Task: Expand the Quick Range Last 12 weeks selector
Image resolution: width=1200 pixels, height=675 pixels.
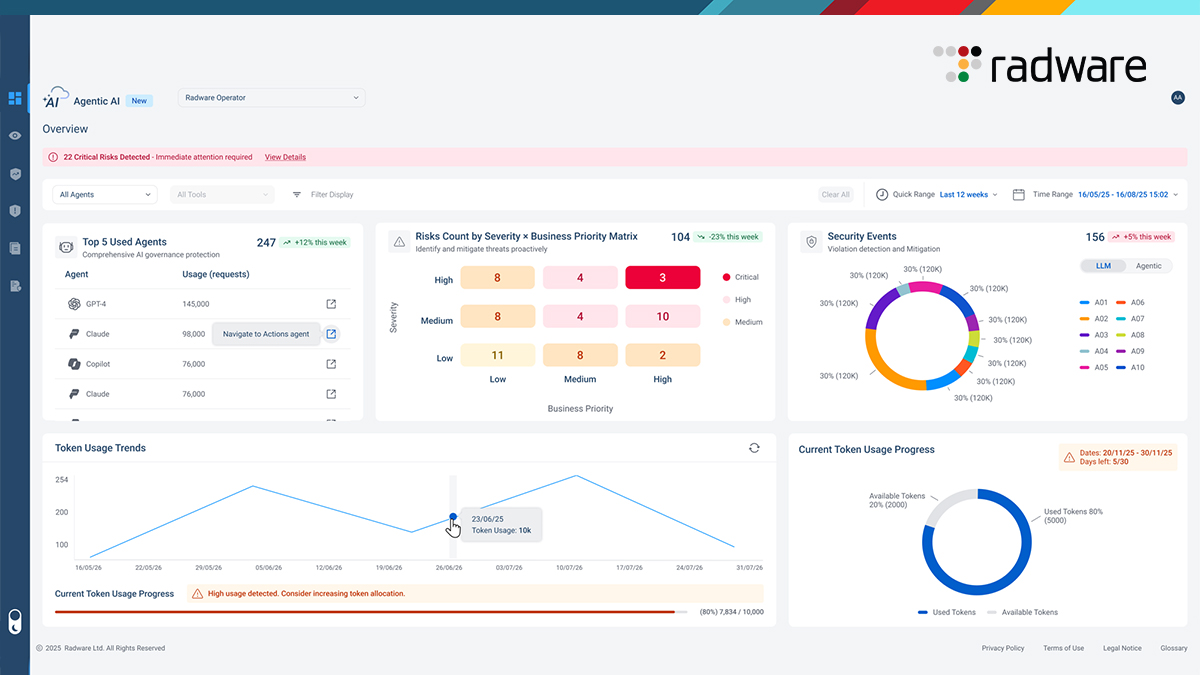Action: click(x=969, y=195)
